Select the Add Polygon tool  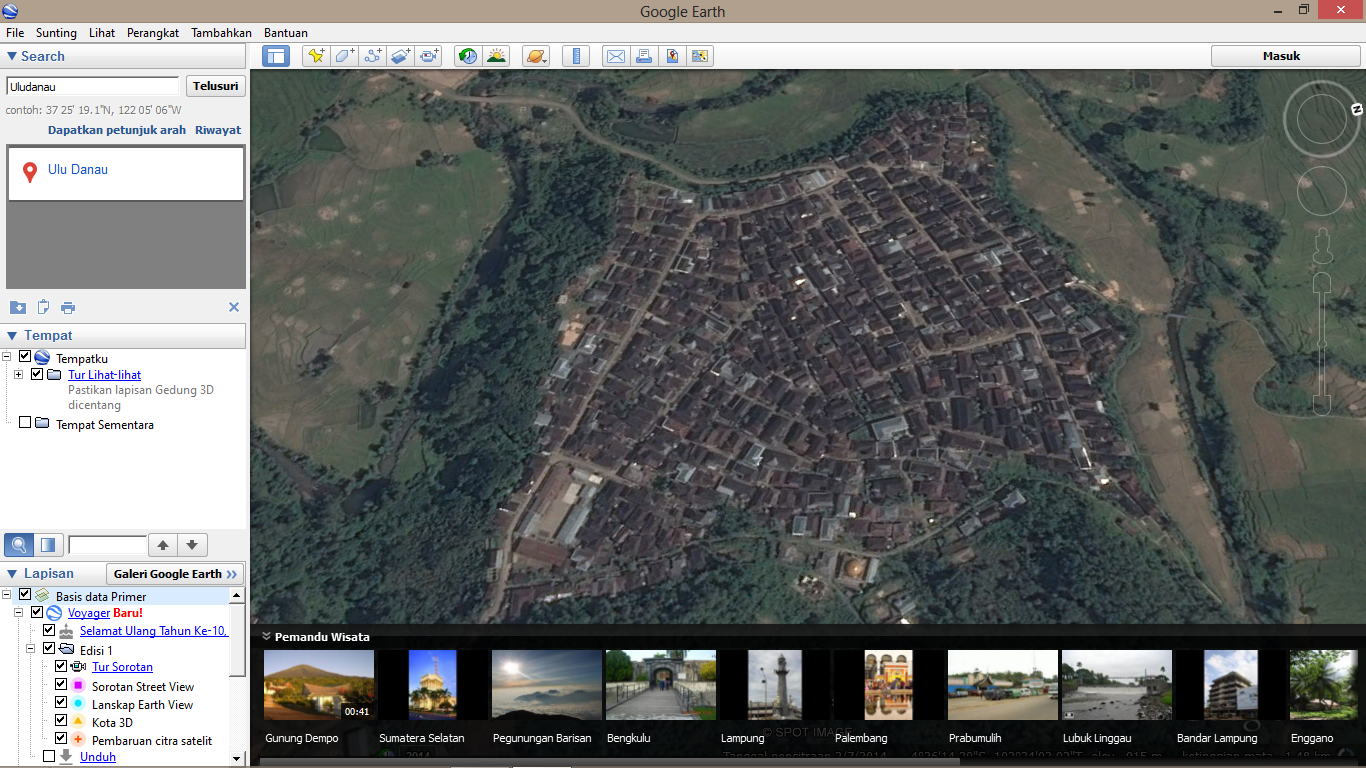point(345,56)
